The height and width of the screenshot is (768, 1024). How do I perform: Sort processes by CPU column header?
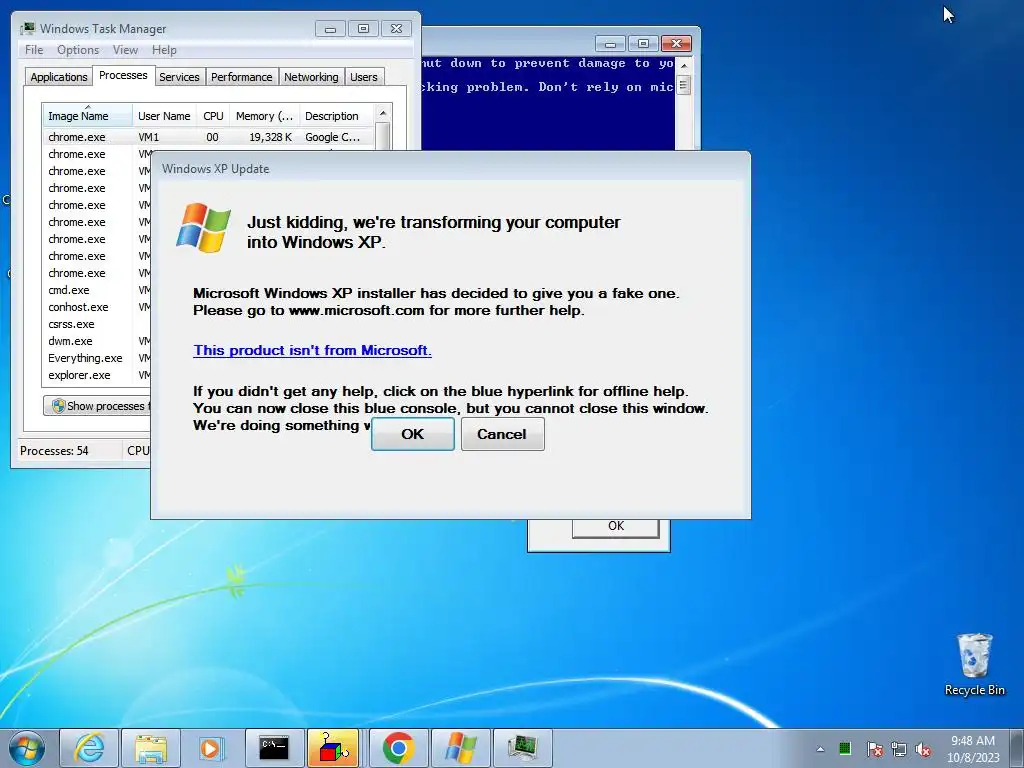[213, 116]
